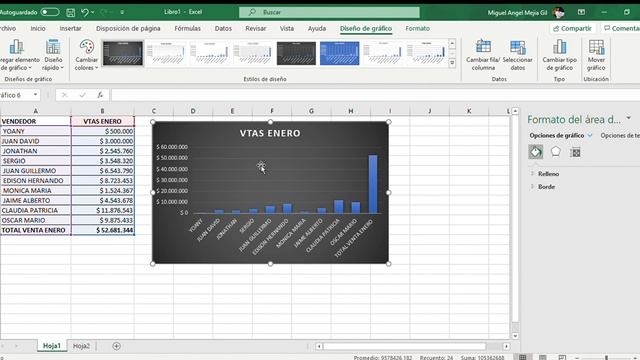Switch to Normal view icon in status bar
This screenshot has height=360, width=640.
523,357
